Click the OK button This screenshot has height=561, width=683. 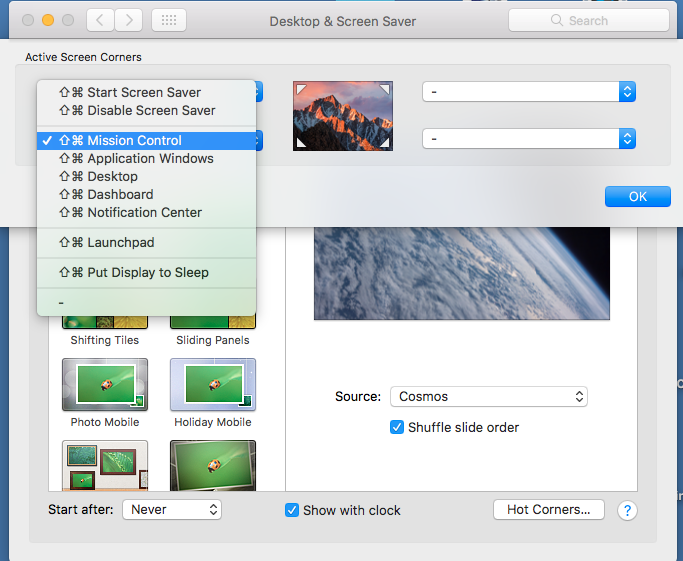click(x=637, y=197)
